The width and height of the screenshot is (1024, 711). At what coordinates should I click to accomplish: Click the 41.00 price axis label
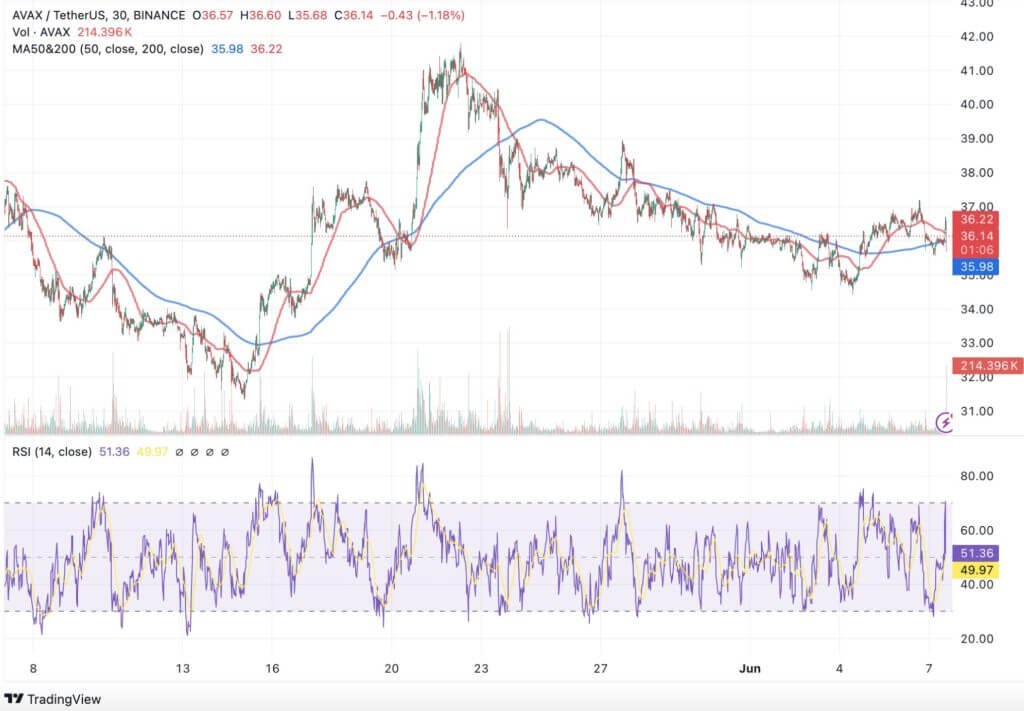point(976,71)
